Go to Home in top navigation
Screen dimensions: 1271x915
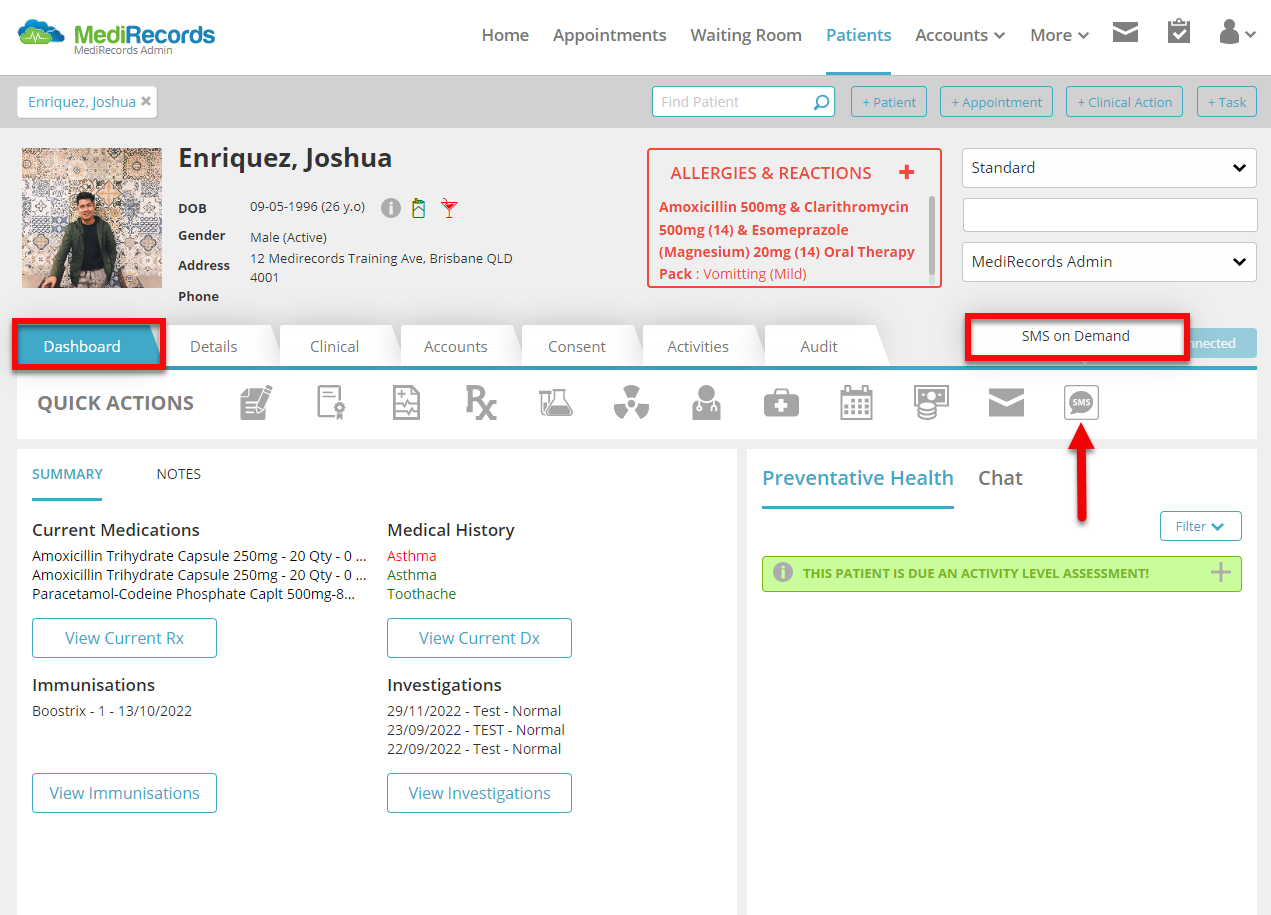click(x=505, y=35)
